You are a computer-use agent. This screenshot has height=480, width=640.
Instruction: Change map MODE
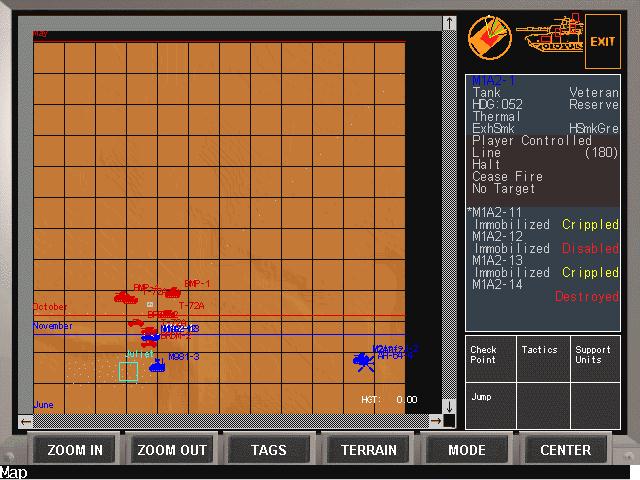pyautogui.click(x=467, y=450)
